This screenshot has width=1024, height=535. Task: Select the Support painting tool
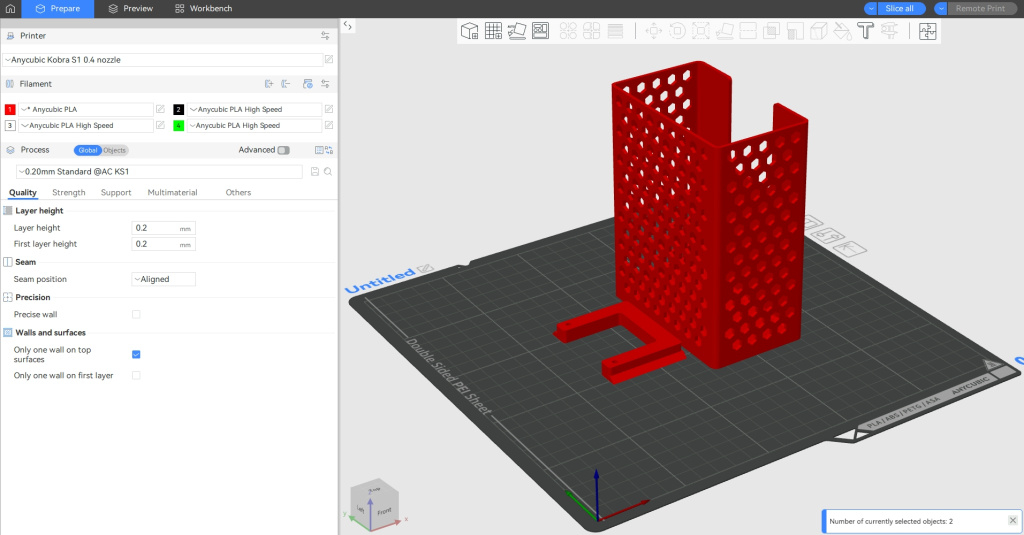click(x=795, y=31)
